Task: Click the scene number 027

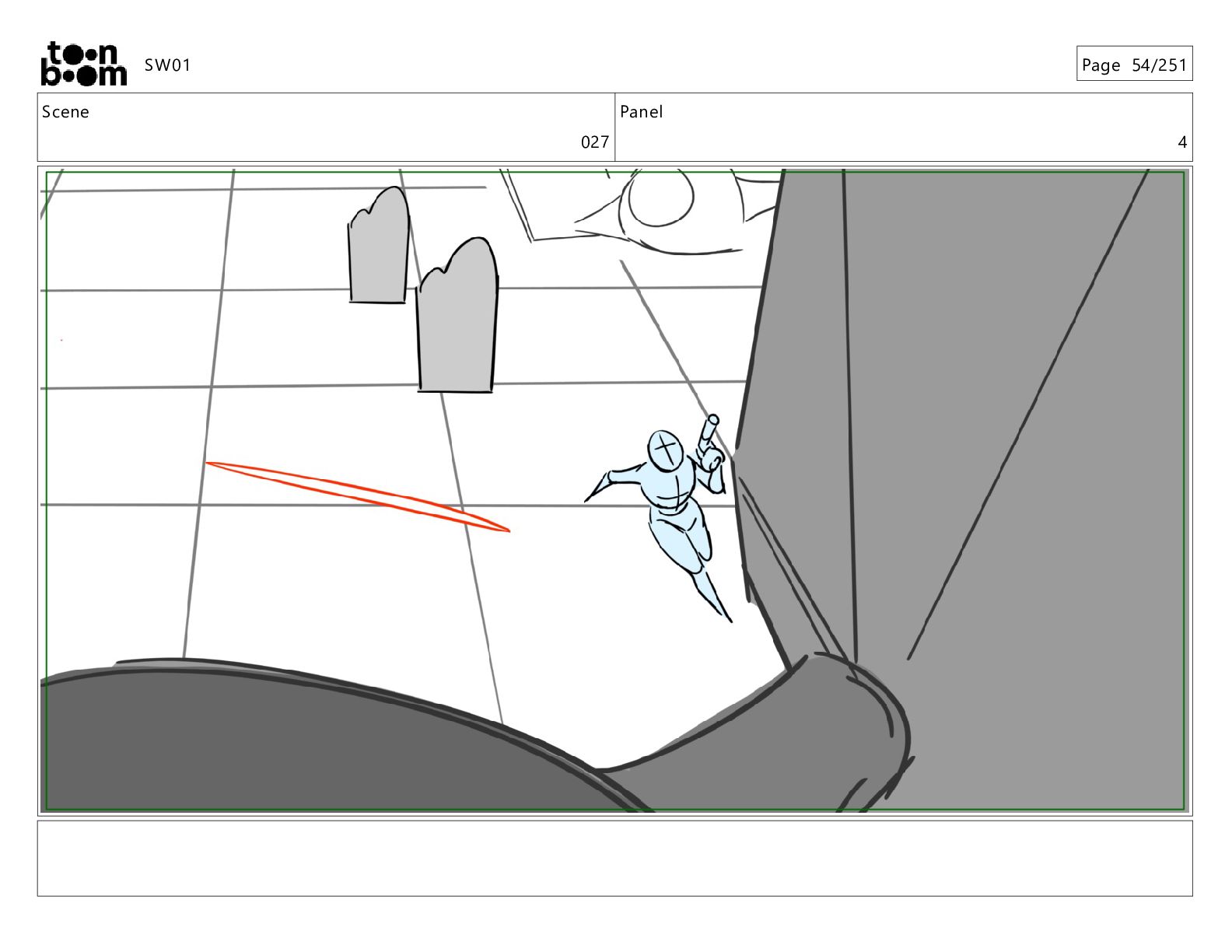Action: [x=595, y=142]
